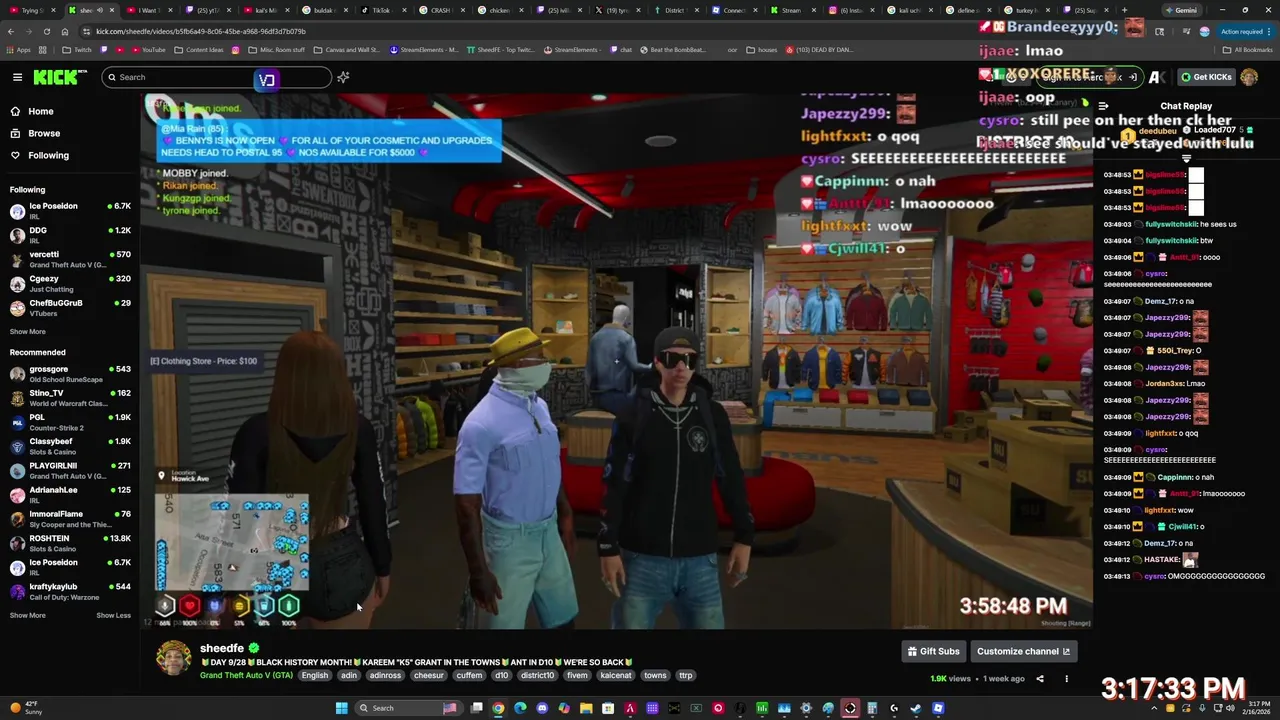The image size is (1280, 720).
Task: Open Following in the sidebar
Action: [x=70, y=155]
